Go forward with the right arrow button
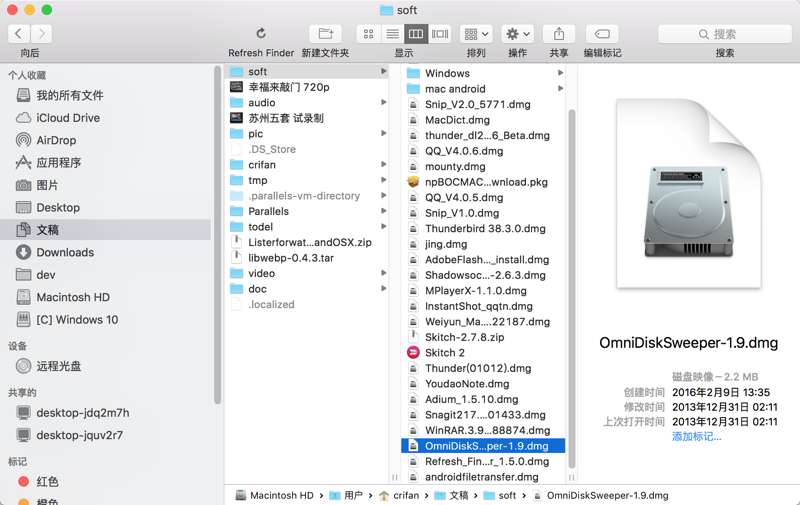 pyautogui.click(x=41, y=34)
